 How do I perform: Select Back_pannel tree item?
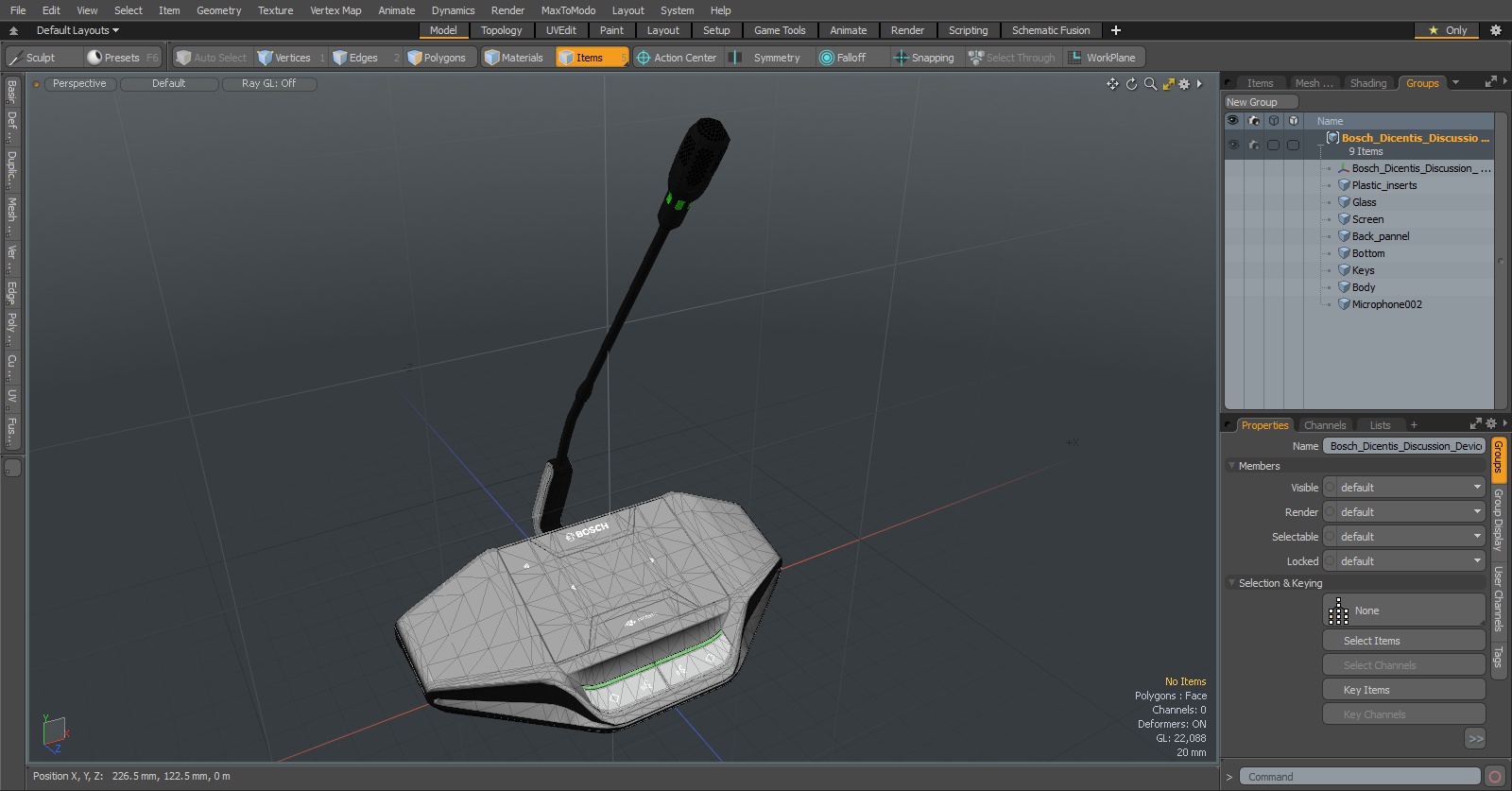point(1380,236)
